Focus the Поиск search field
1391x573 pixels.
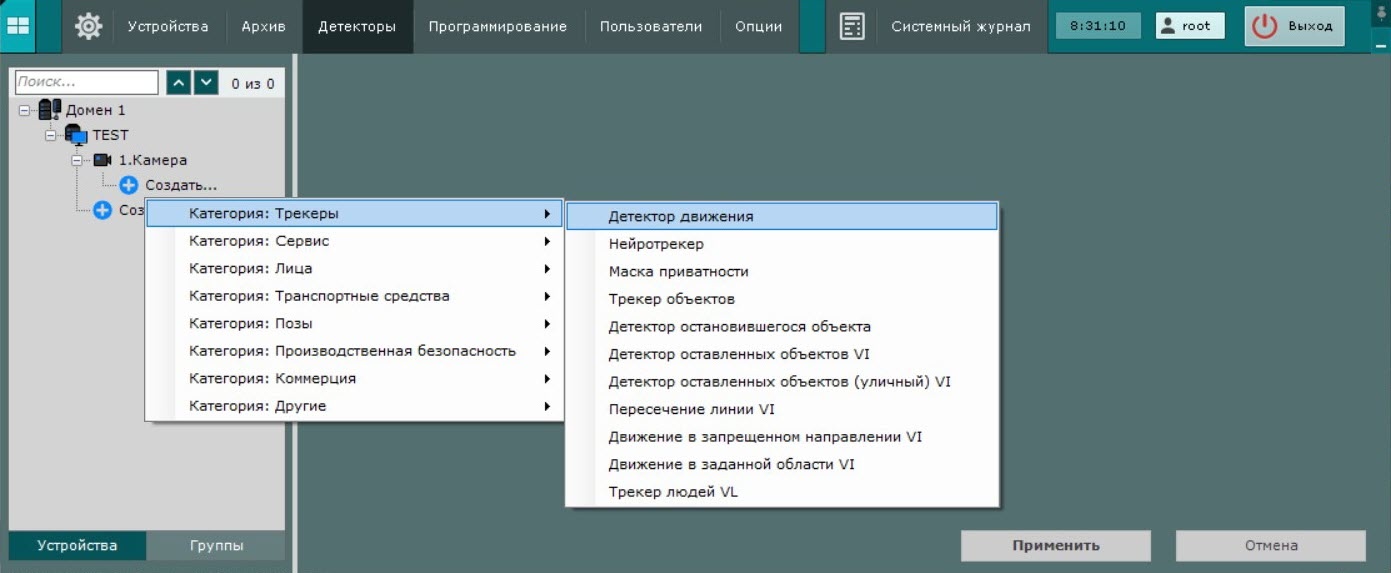click(x=86, y=83)
